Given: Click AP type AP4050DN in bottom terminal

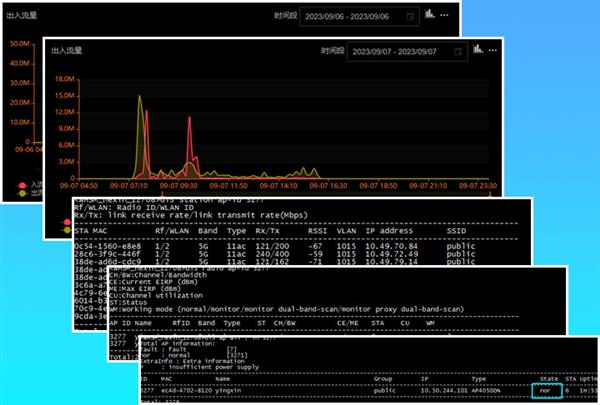Looking at the screenshot, I should (486, 391).
